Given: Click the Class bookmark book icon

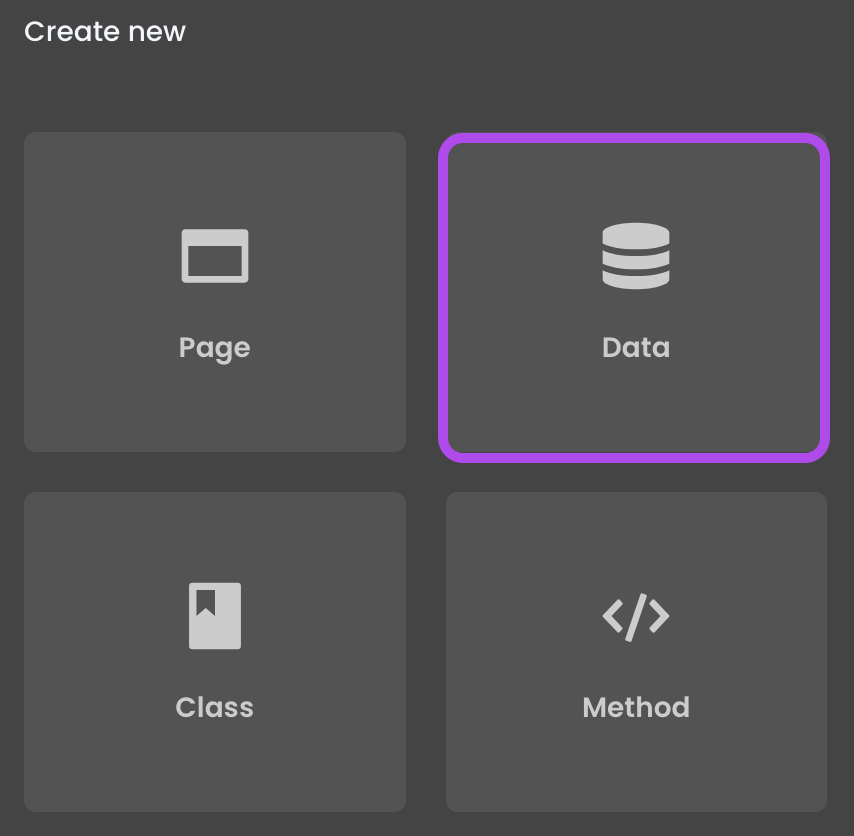Looking at the screenshot, I should tap(215, 616).
